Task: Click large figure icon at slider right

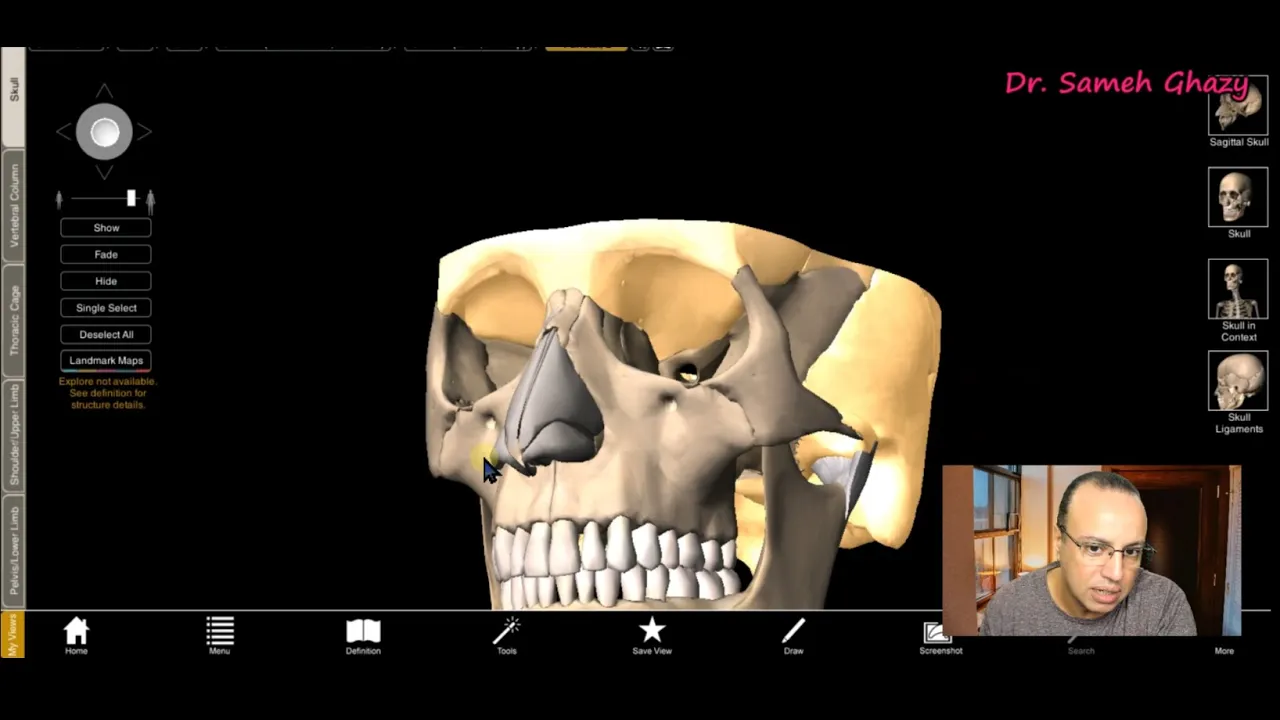Action: pyautogui.click(x=150, y=201)
